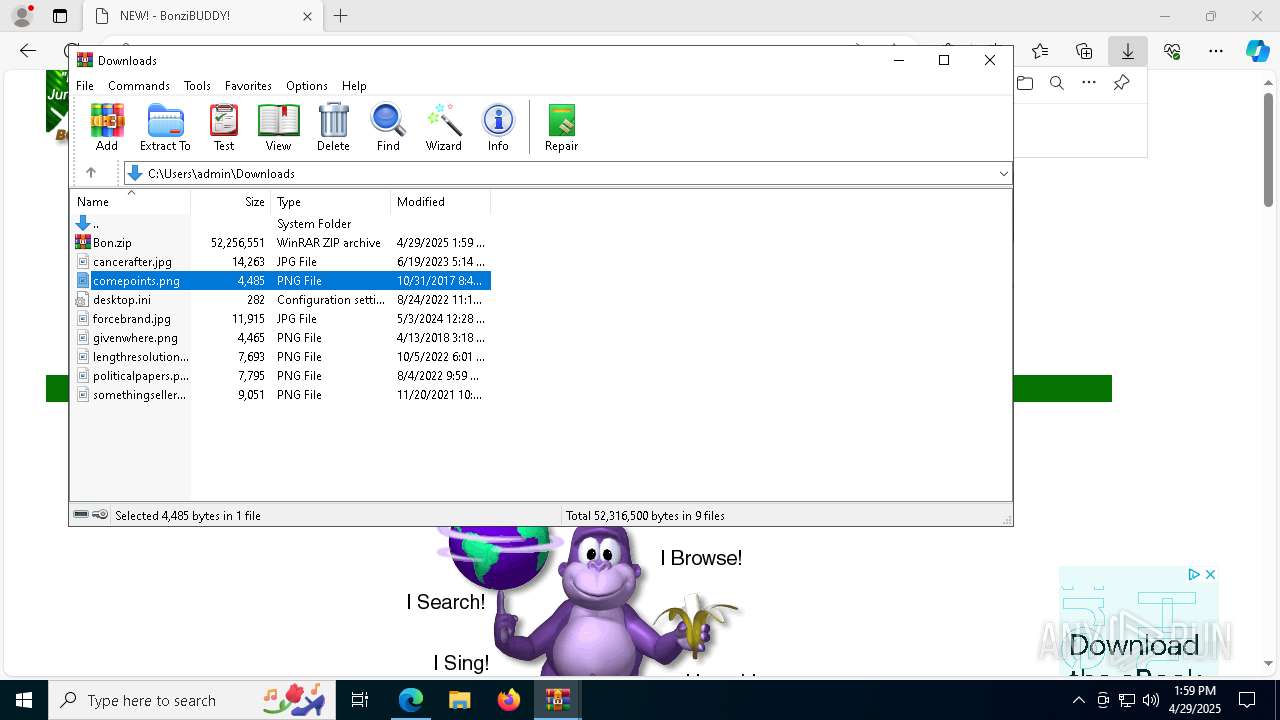Go back in Edge browser

tap(28, 51)
